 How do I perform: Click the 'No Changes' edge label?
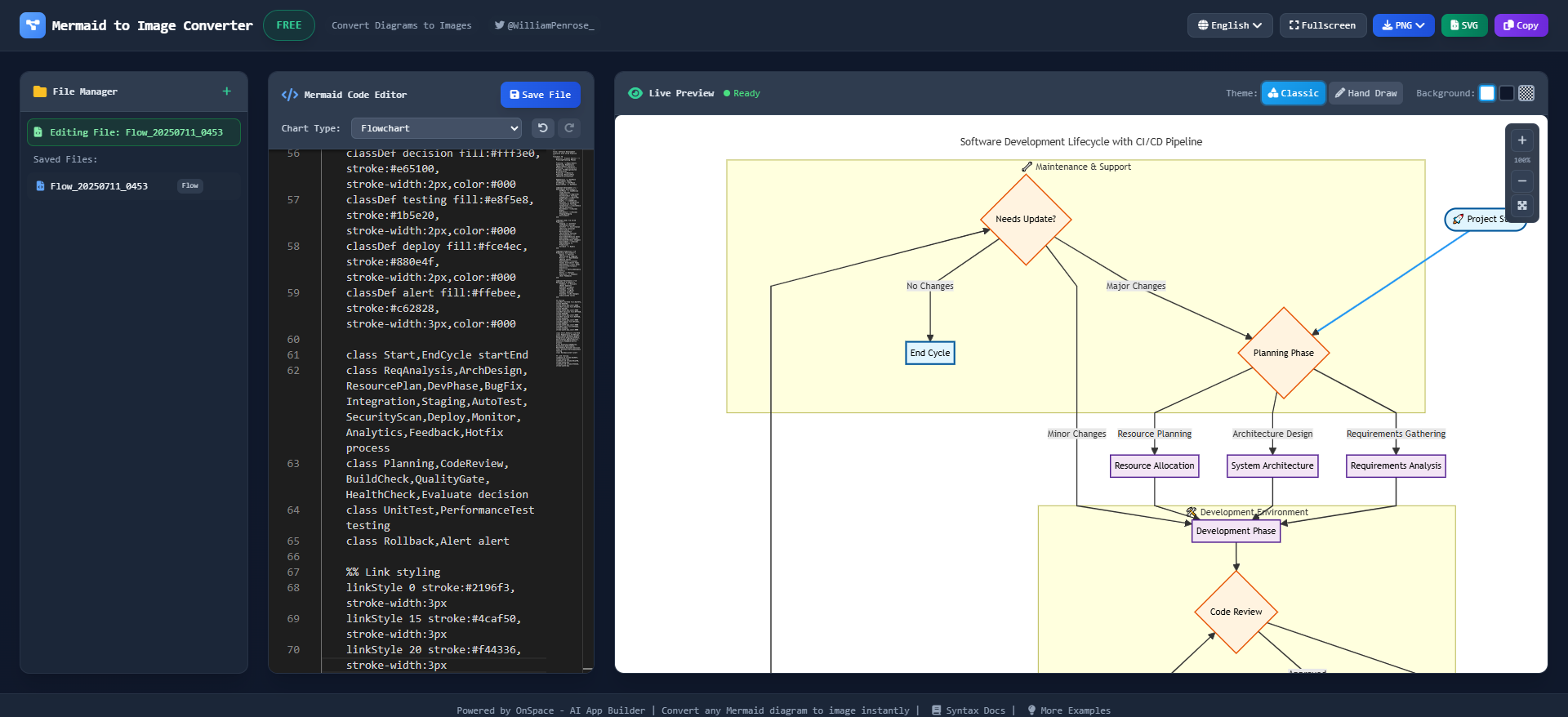(x=929, y=286)
